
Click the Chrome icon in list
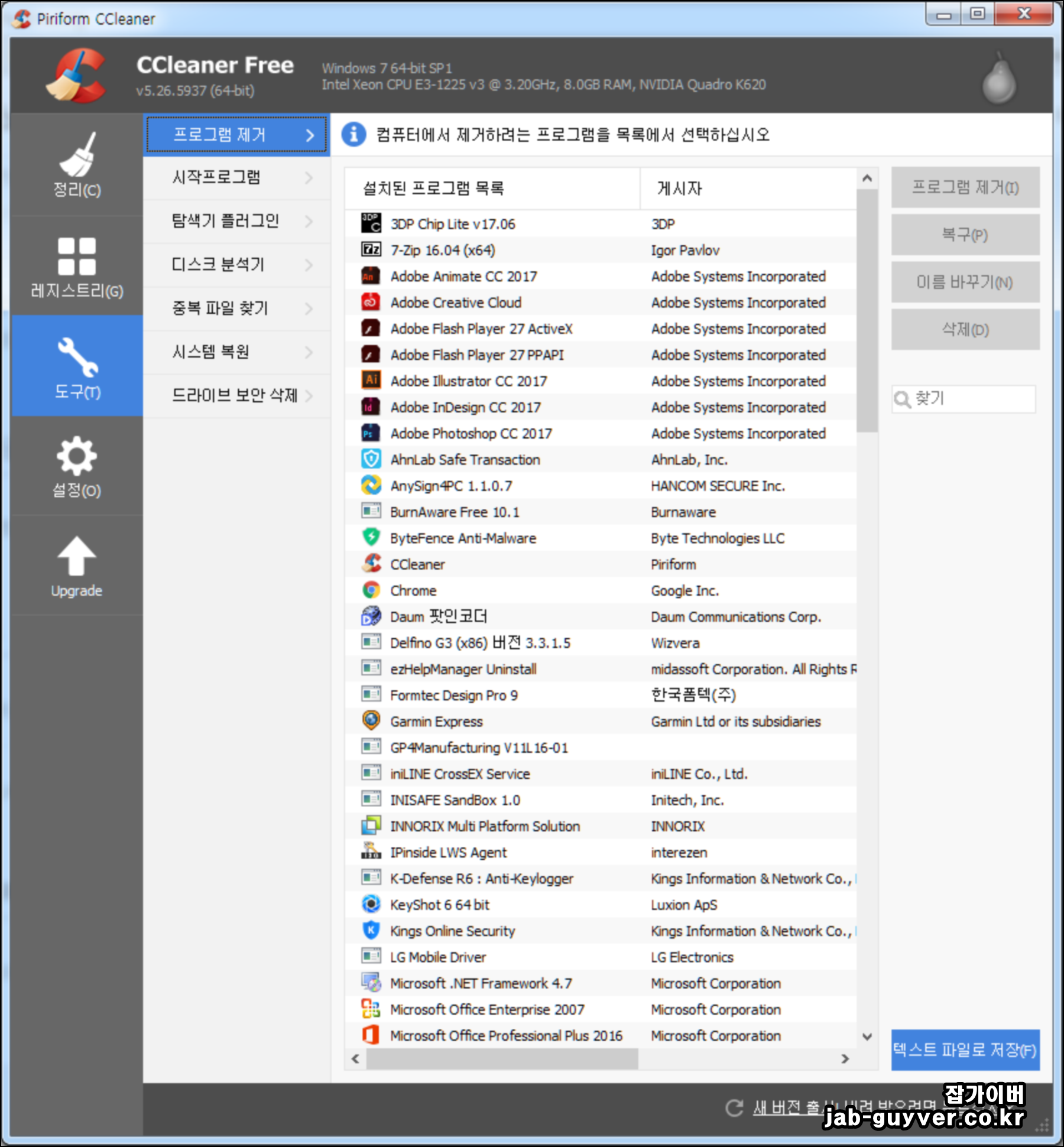[371, 590]
